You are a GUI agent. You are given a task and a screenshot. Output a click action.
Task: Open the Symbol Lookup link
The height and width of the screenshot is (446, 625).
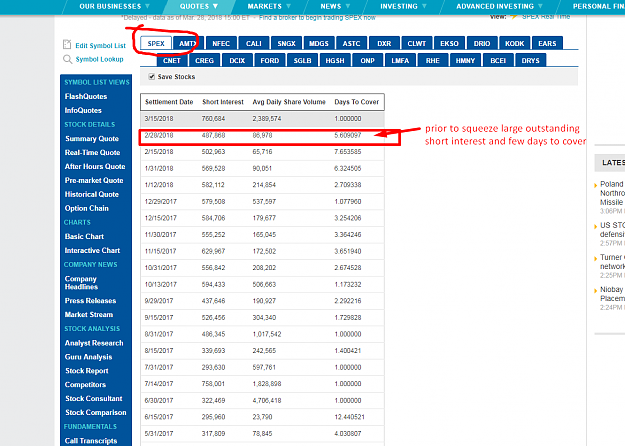click(99, 59)
